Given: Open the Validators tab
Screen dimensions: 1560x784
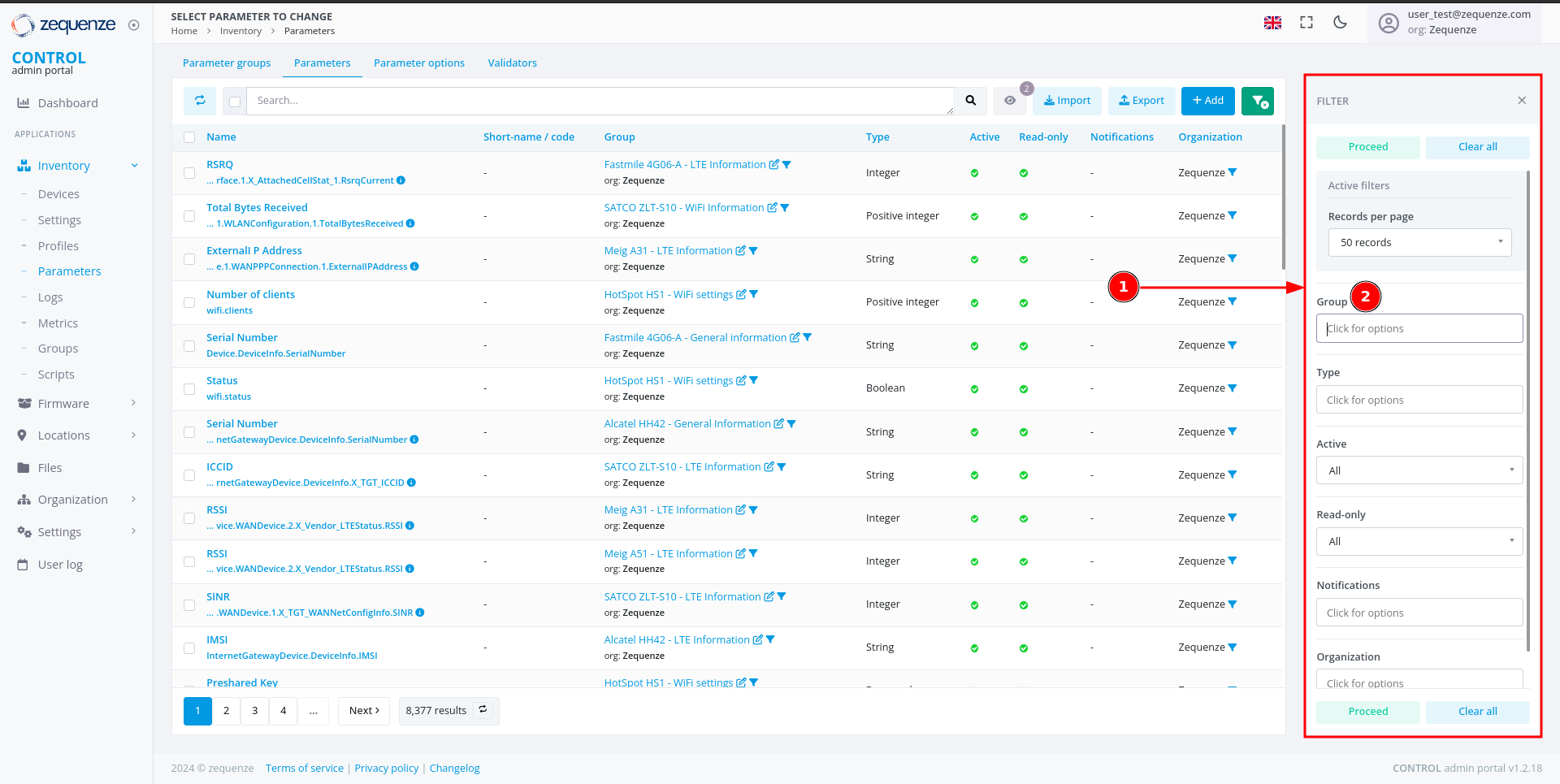Looking at the screenshot, I should (x=512, y=63).
